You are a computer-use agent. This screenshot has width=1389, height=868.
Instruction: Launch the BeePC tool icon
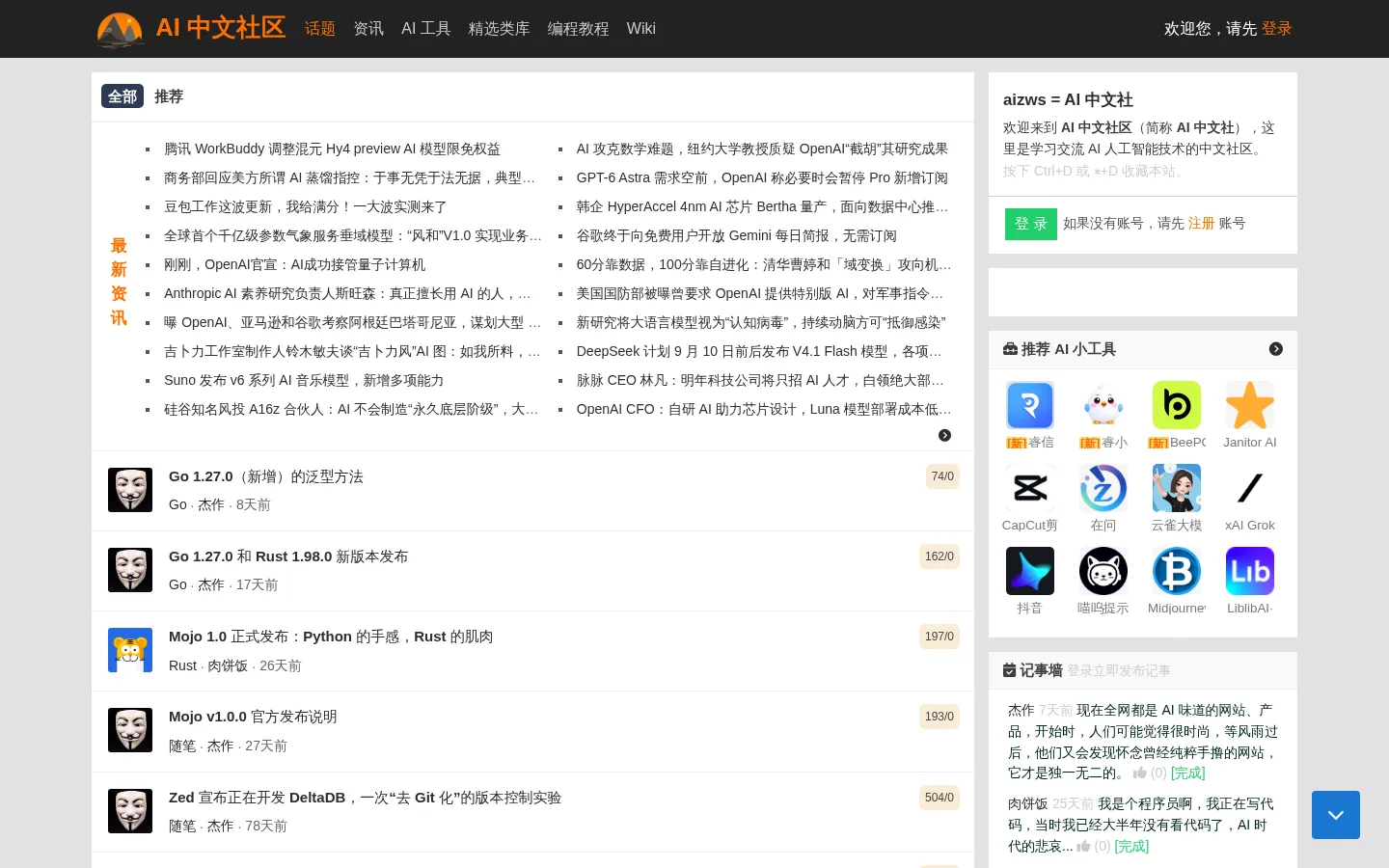coord(1177,405)
